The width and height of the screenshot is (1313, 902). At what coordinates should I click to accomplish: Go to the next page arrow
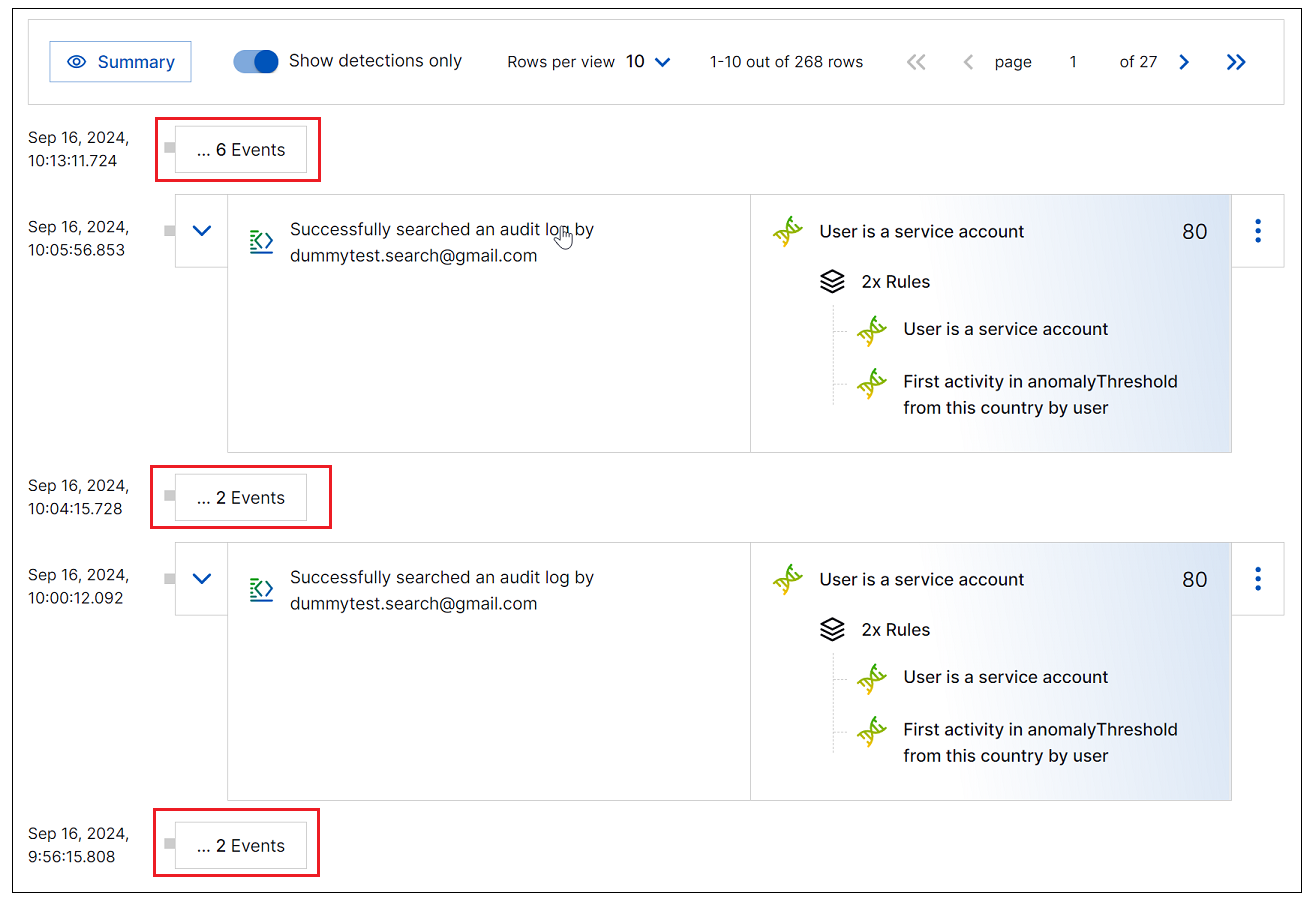[x=1184, y=62]
